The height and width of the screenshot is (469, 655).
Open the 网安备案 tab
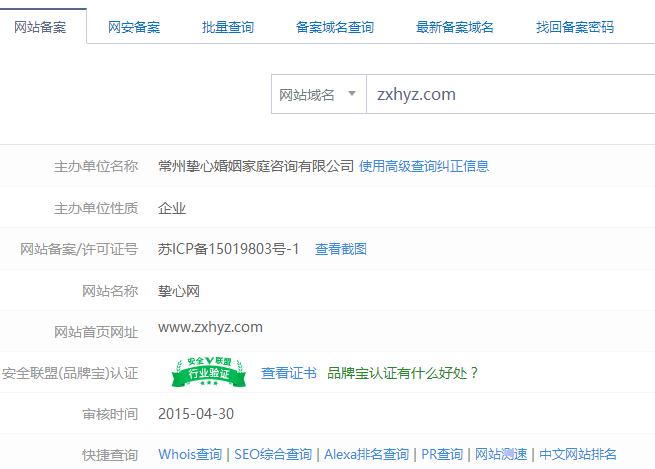click(134, 27)
